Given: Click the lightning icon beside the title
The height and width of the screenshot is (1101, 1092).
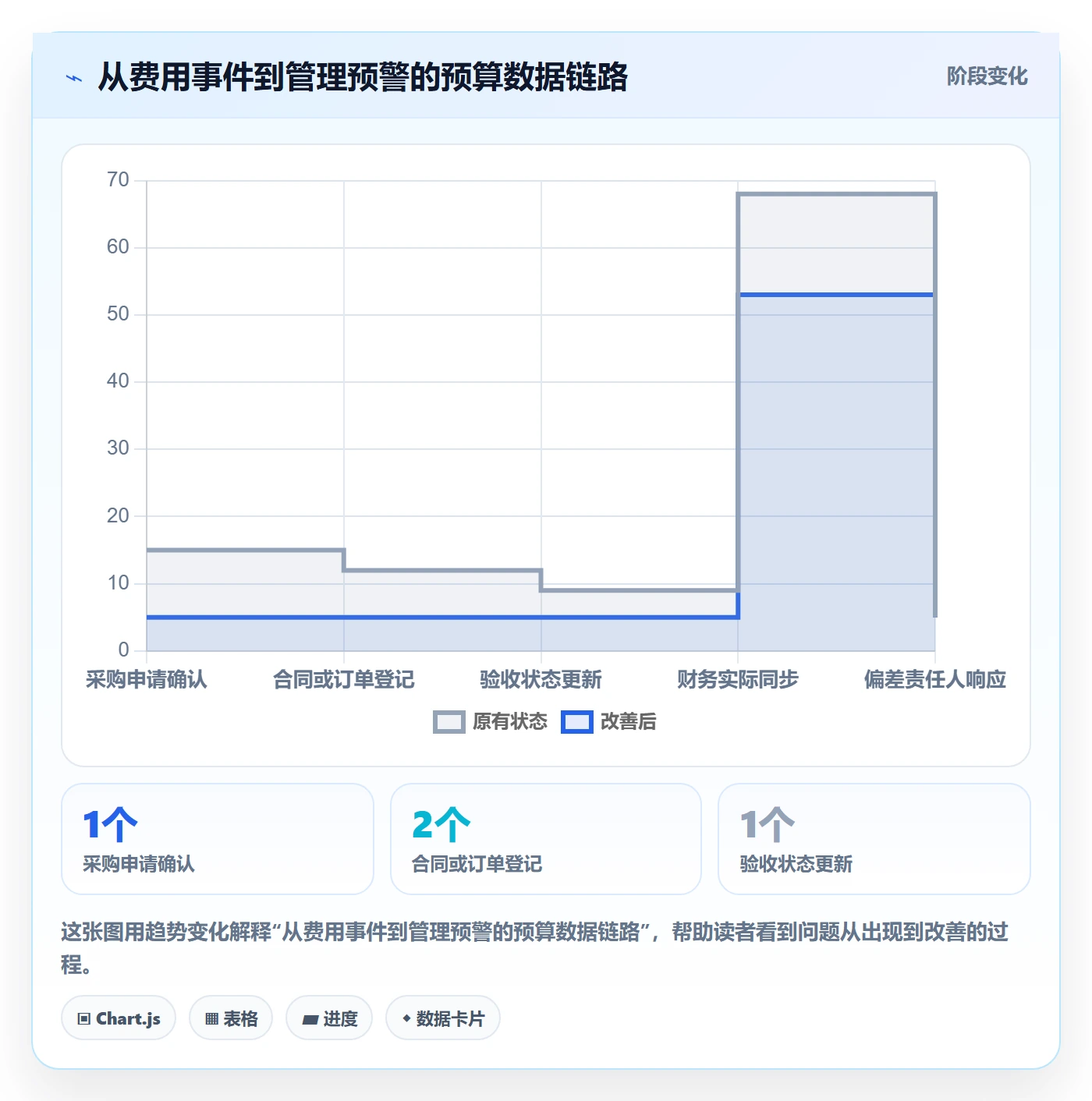Looking at the screenshot, I should pos(74,78).
